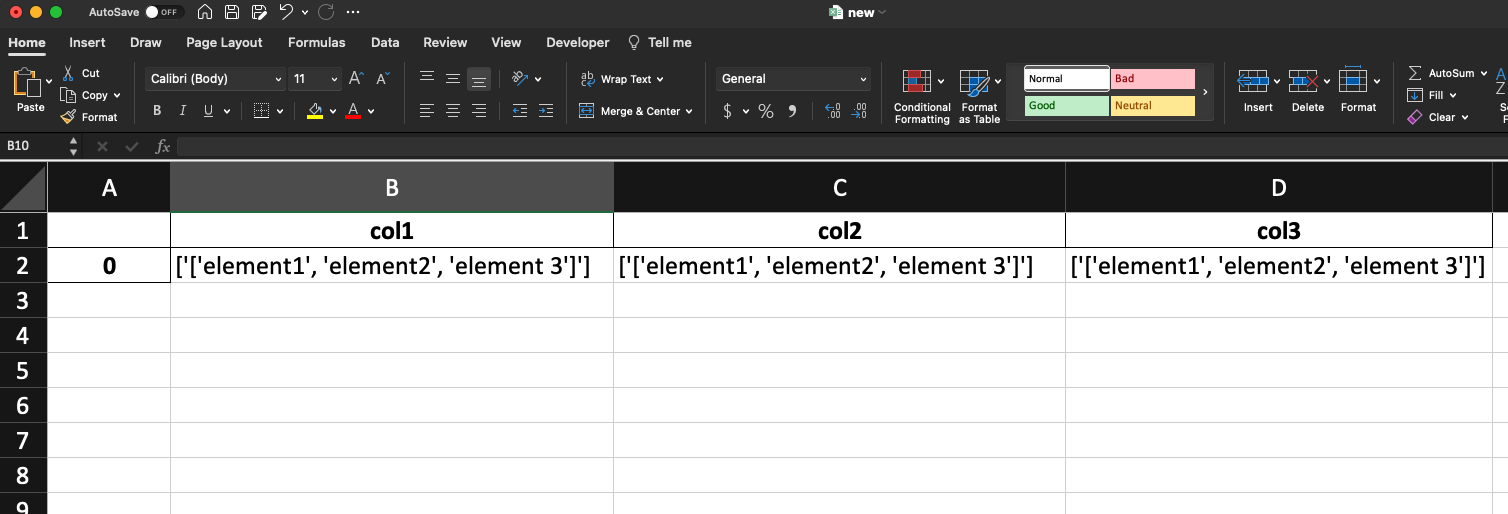
Task: Click the Decrease Decimal icon
Action: 858,111
